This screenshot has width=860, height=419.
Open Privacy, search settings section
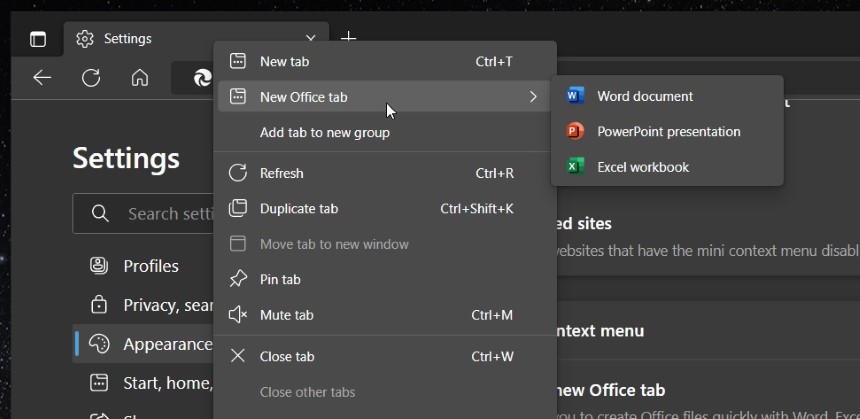pos(144,304)
